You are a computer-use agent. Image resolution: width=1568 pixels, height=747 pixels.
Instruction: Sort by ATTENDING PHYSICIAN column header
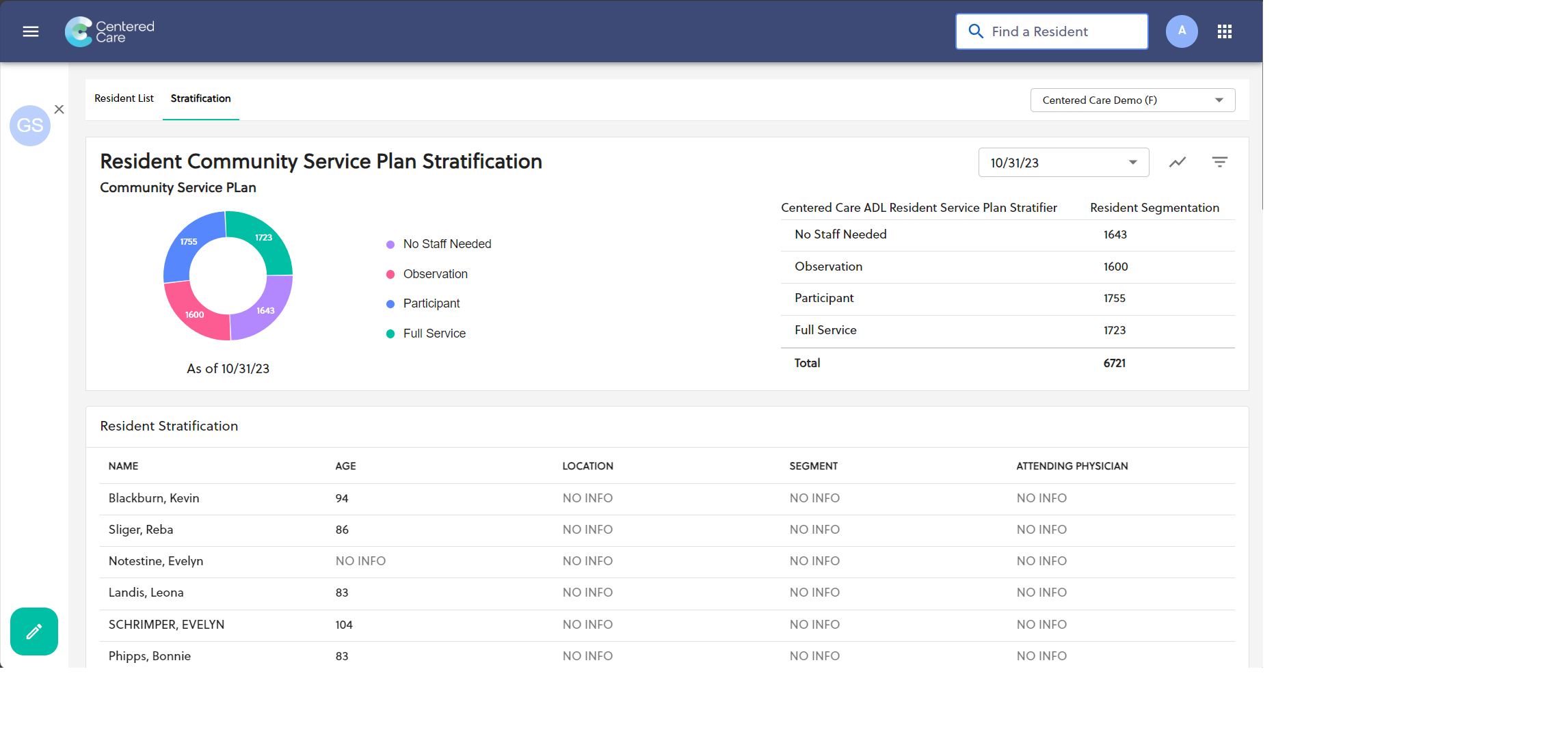[1072, 466]
